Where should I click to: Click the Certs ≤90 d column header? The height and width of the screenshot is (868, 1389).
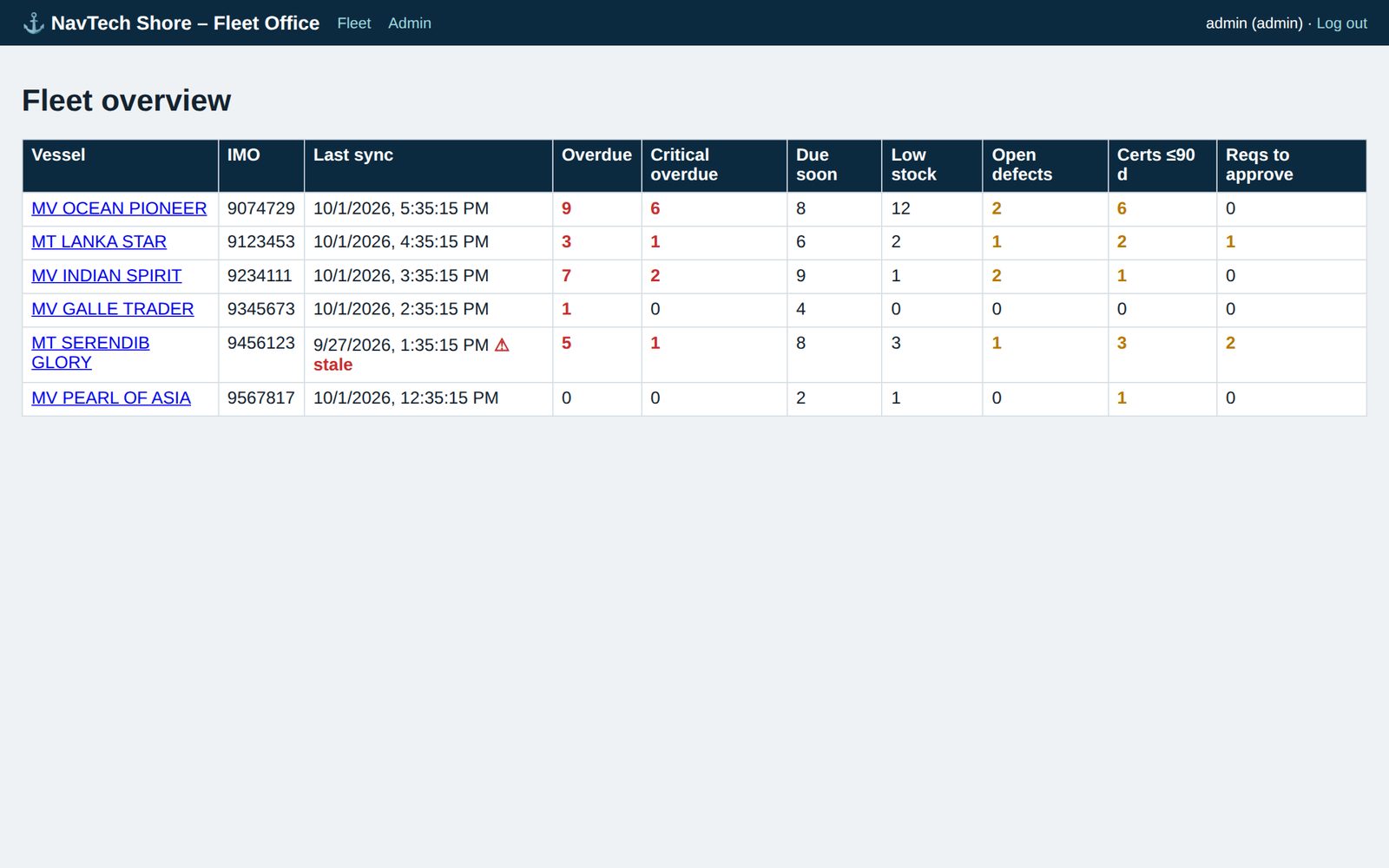point(1162,166)
